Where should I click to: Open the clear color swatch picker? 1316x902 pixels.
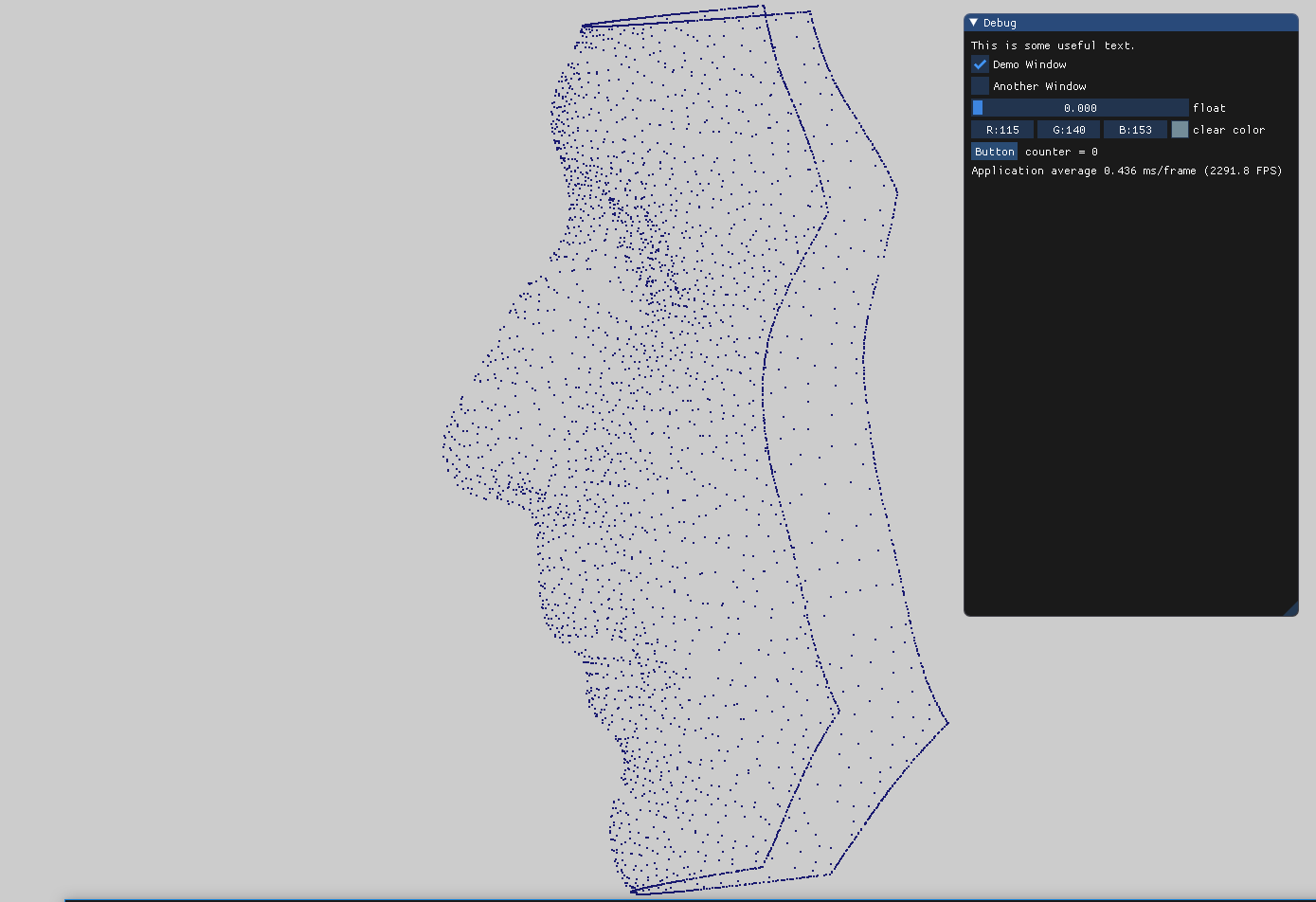(x=1180, y=130)
